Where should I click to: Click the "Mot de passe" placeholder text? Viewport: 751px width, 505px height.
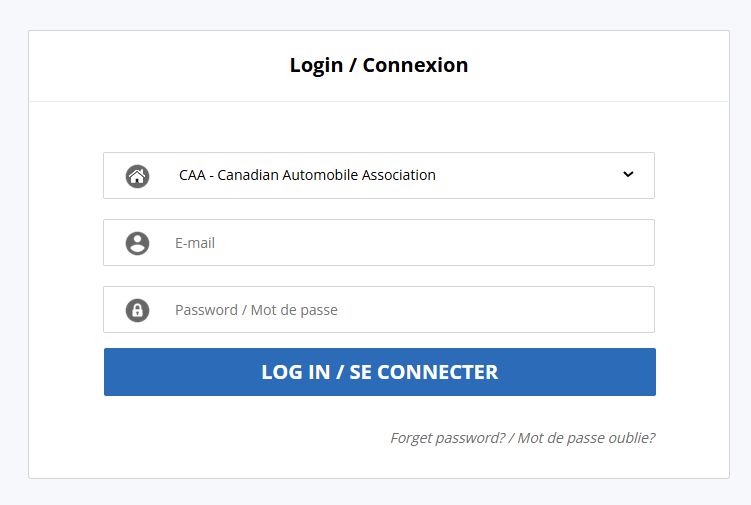point(294,310)
